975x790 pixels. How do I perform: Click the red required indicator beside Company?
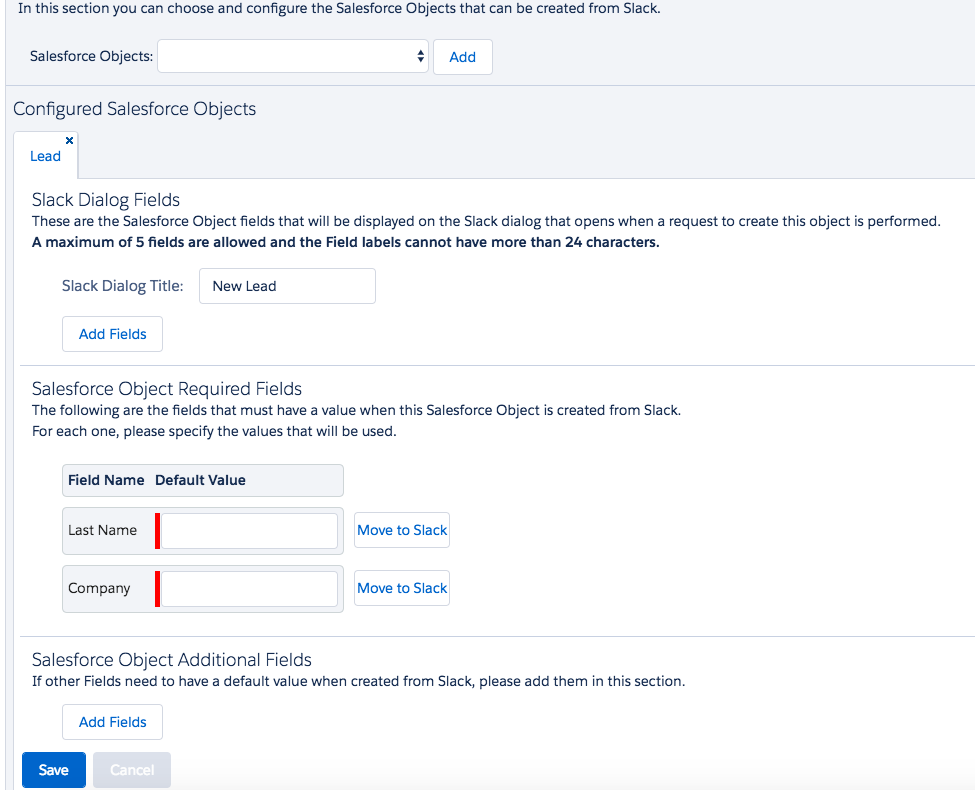[158, 588]
